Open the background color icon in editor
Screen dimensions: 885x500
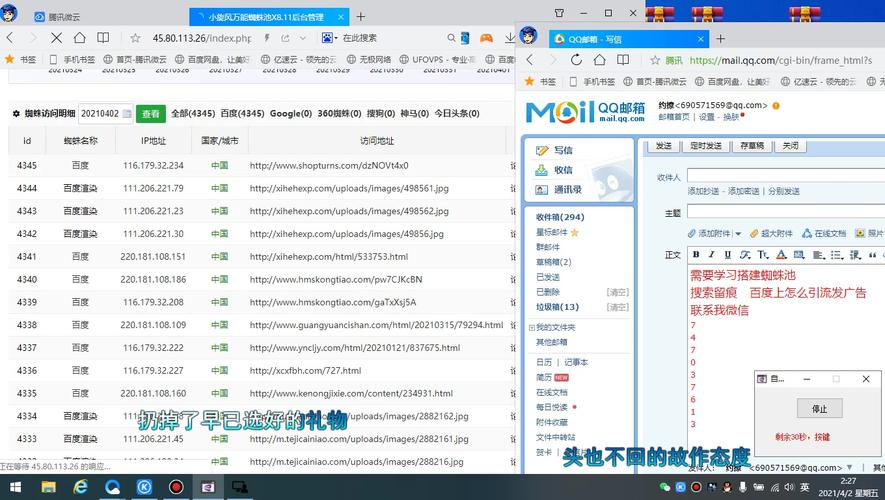(799, 255)
